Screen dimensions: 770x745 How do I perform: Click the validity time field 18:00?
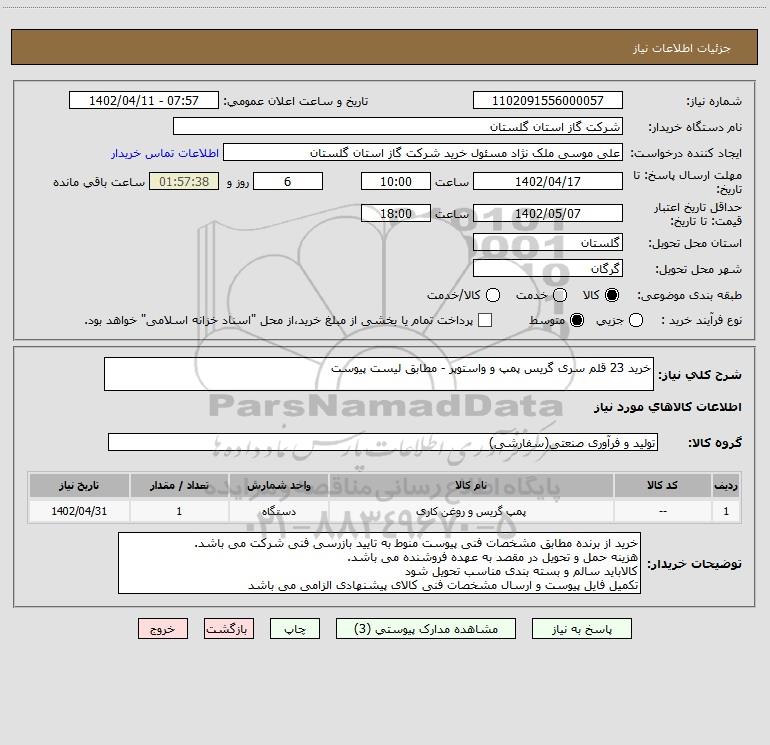(396, 213)
